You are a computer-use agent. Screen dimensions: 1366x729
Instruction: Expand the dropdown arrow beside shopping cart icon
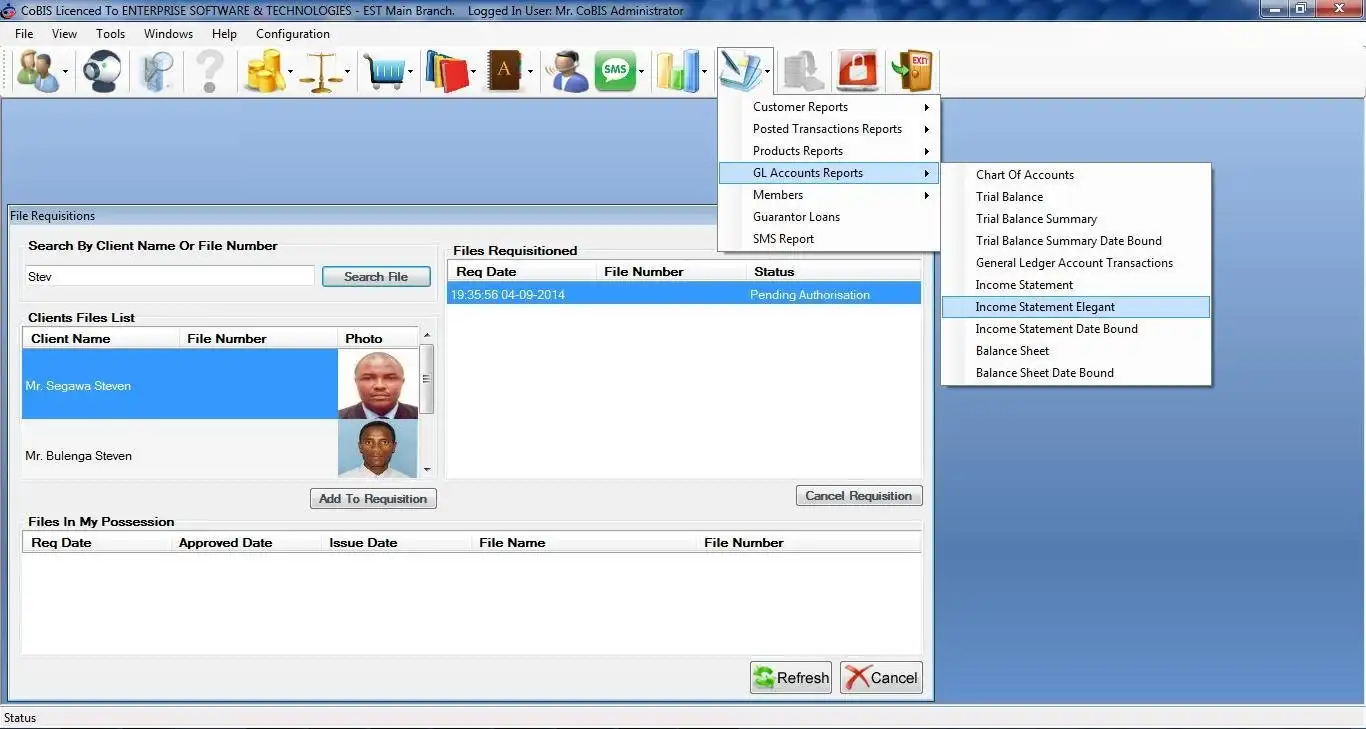click(410, 72)
